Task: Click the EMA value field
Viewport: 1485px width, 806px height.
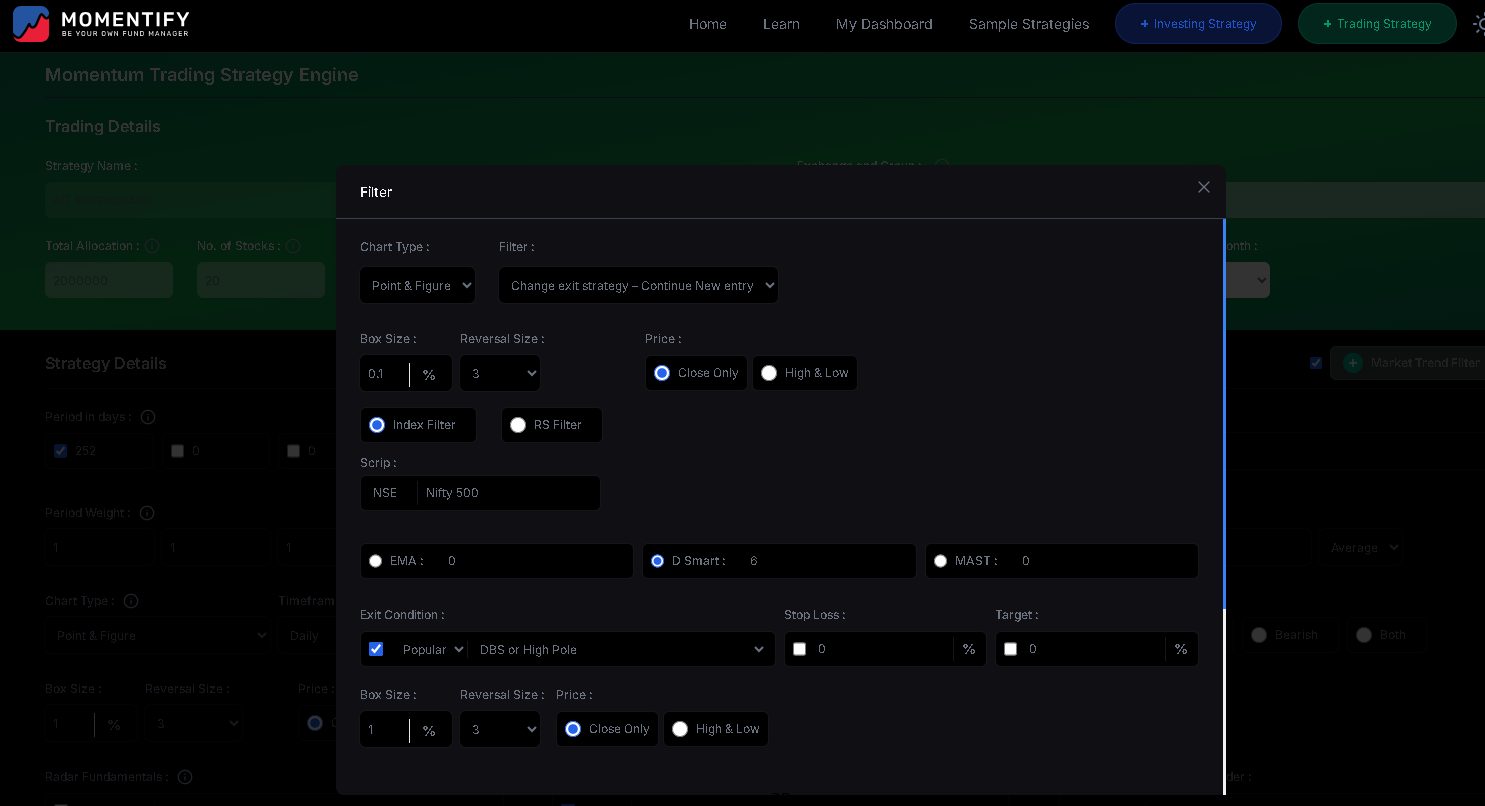Action: 535,561
